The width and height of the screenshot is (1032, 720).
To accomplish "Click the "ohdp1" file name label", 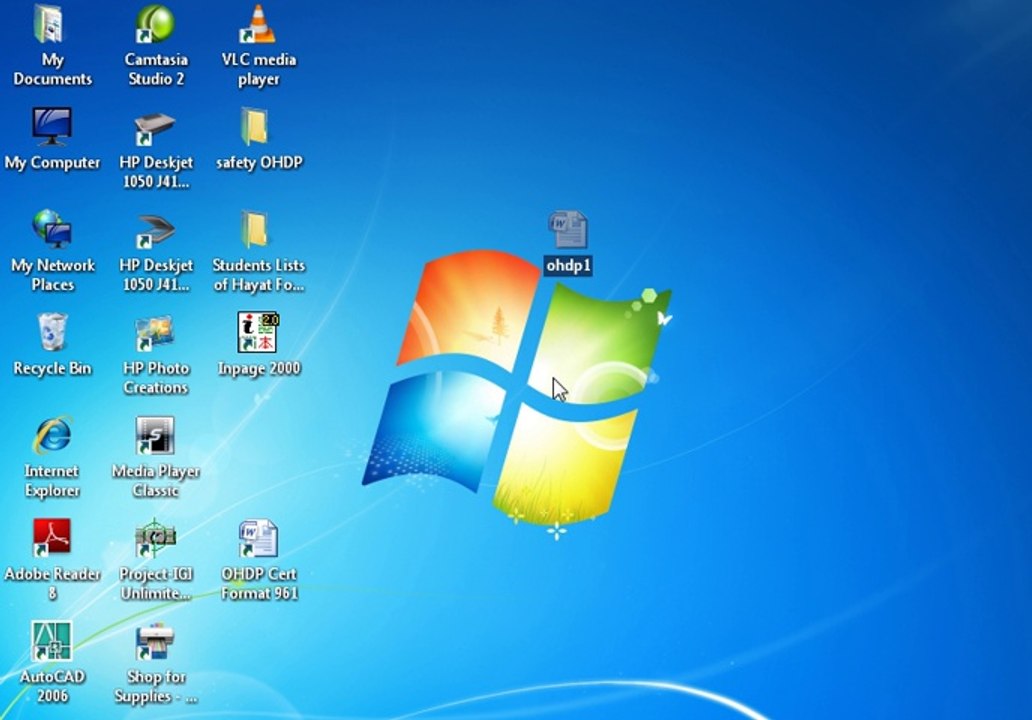I will tap(568, 266).
